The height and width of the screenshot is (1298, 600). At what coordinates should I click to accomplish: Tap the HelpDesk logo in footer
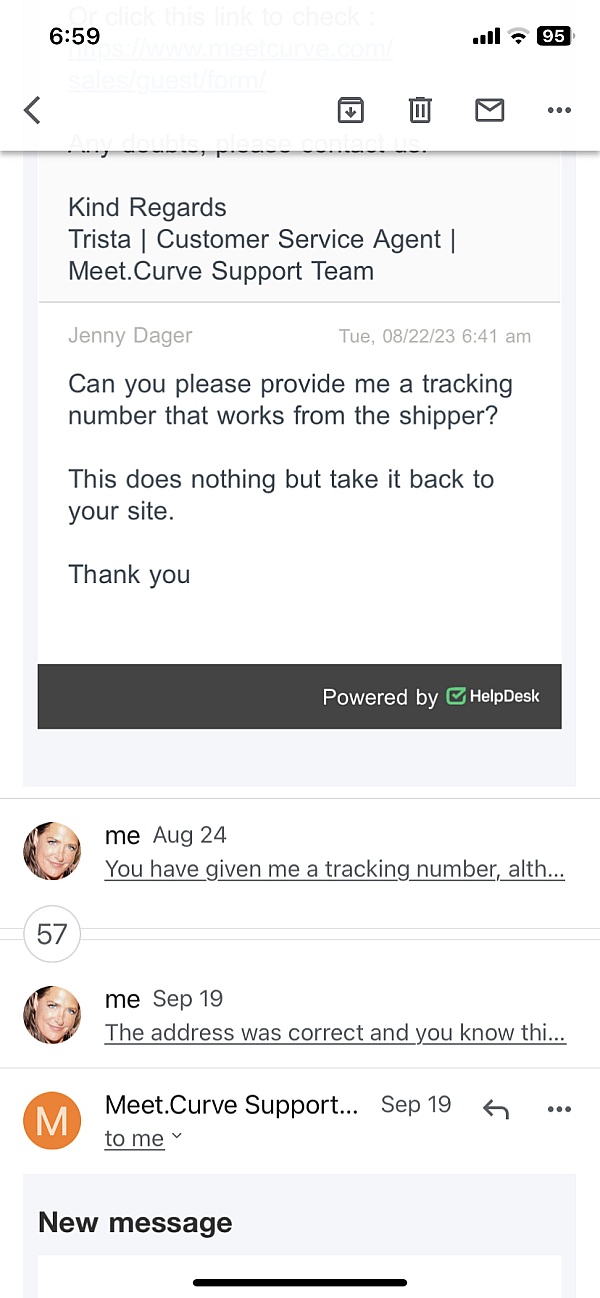click(x=494, y=696)
